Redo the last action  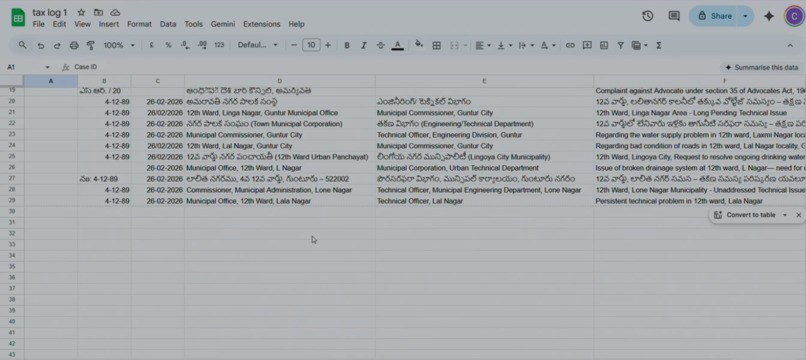[57, 45]
